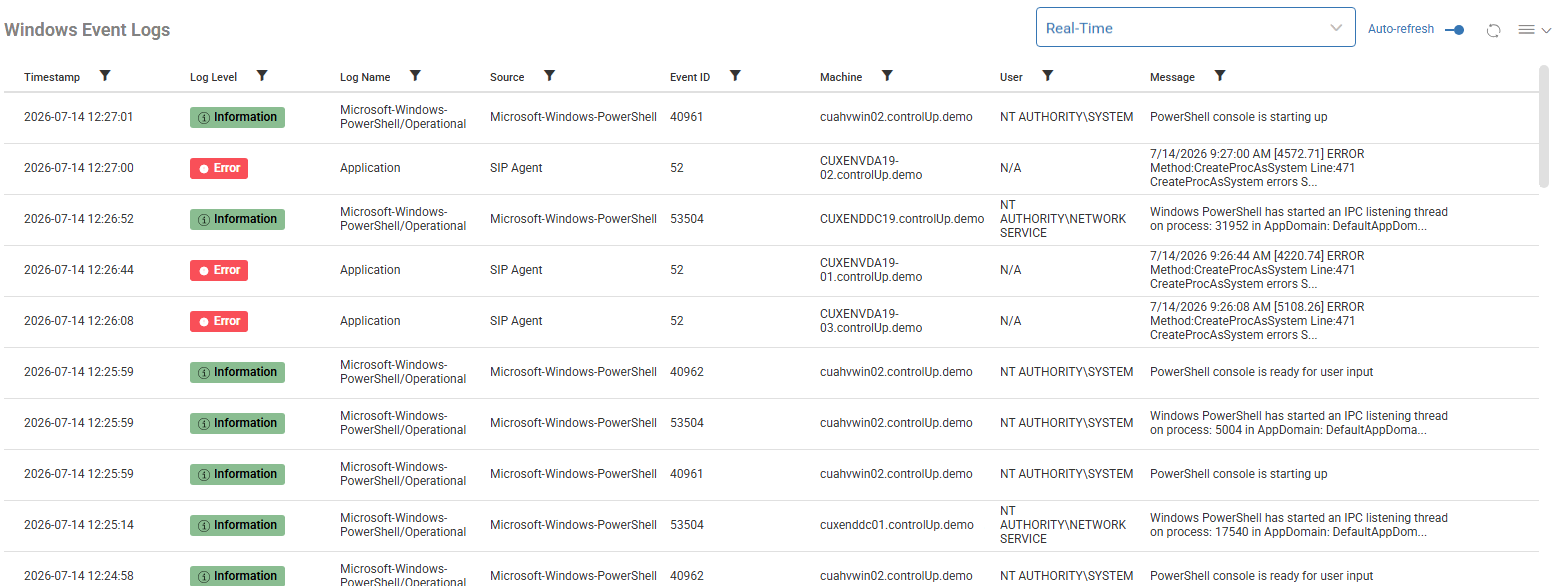Open the Log Name column filter
The height and width of the screenshot is (586, 1554).
click(415, 76)
